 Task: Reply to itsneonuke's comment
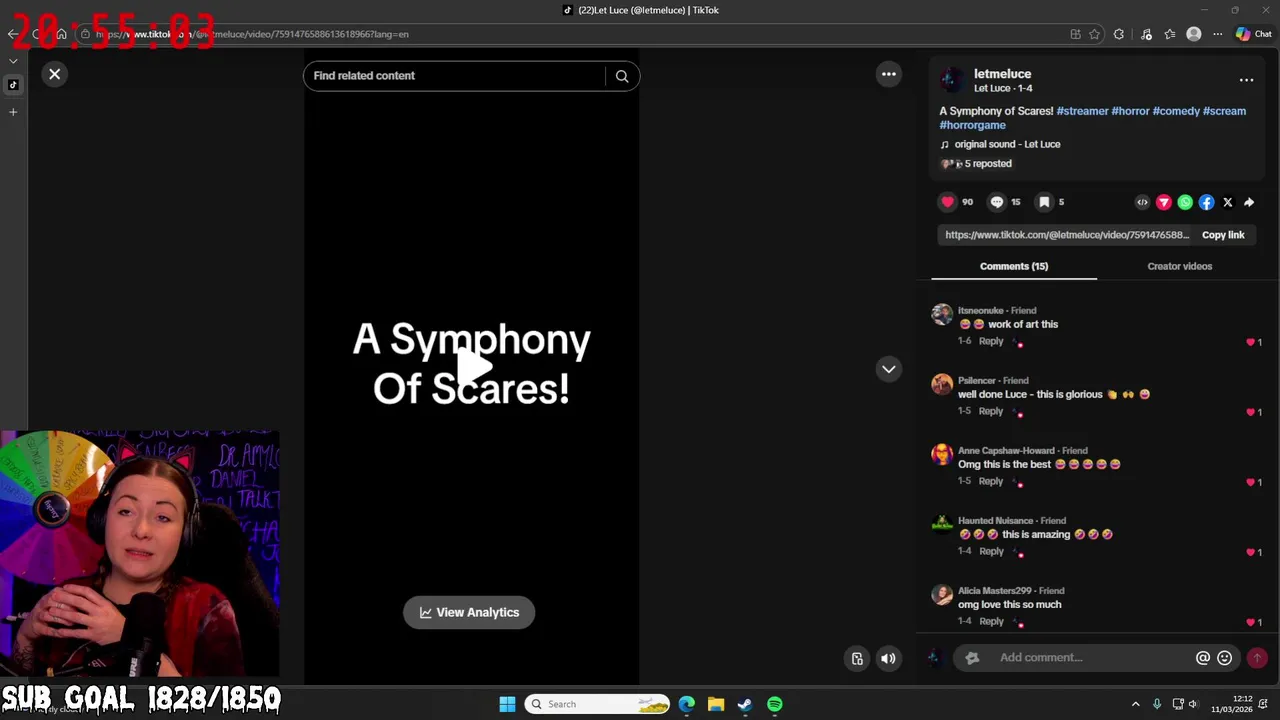click(x=991, y=341)
